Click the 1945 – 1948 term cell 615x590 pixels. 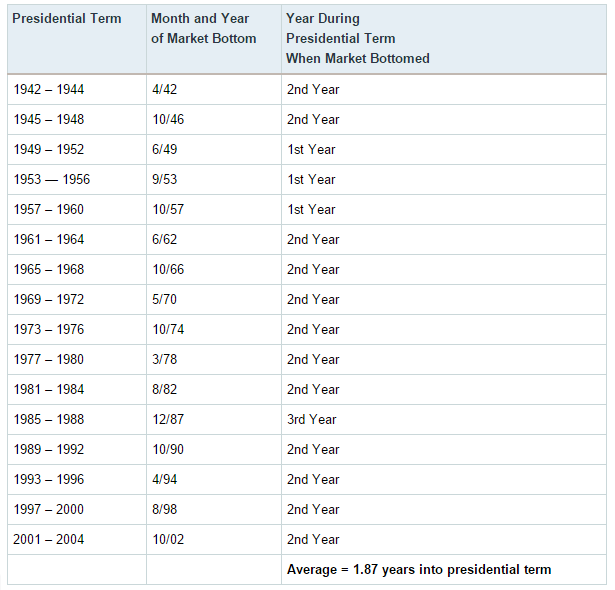pyautogui.click(x=49, y=119)
